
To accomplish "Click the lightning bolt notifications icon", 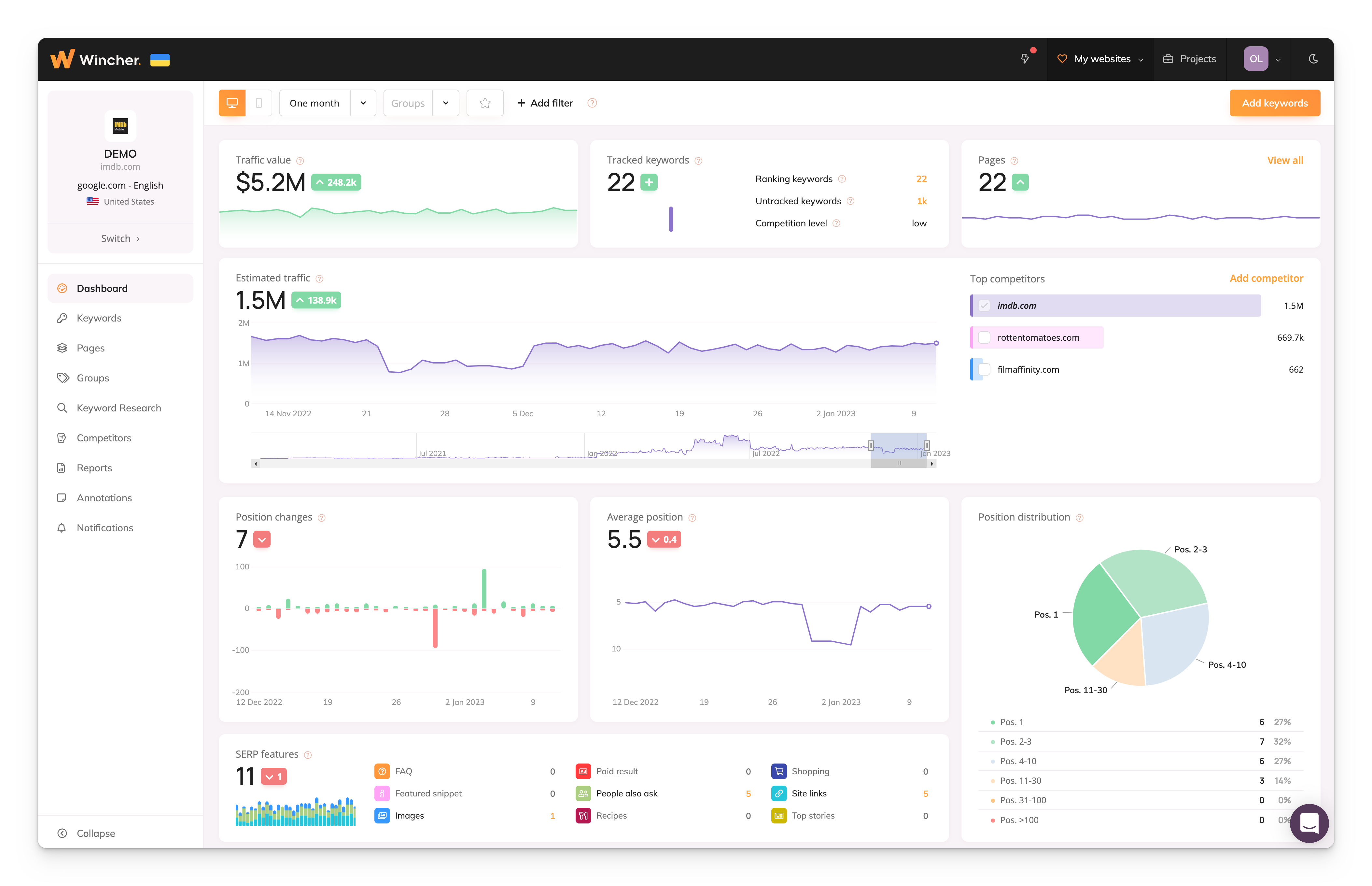I will (1025, 59).
